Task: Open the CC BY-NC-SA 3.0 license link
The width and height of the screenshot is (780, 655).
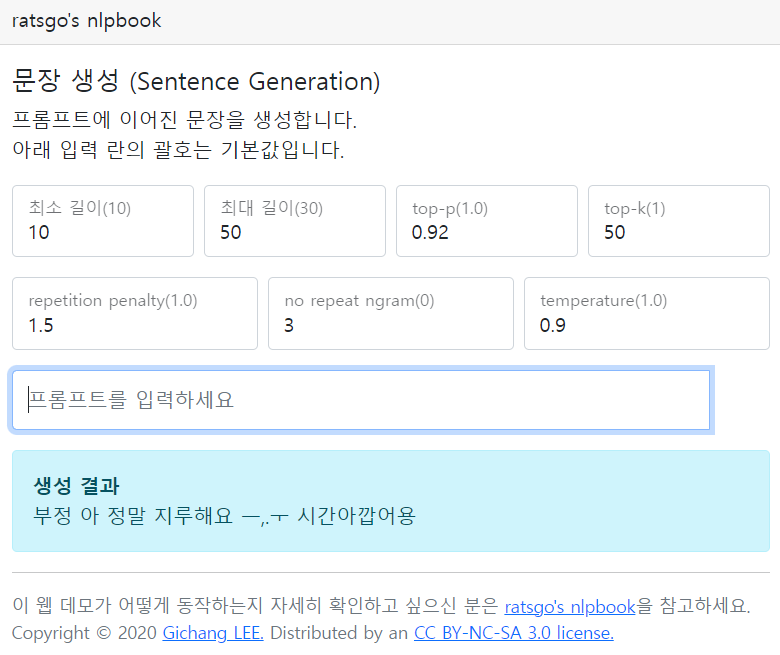Action: click(x=514, y=633)
